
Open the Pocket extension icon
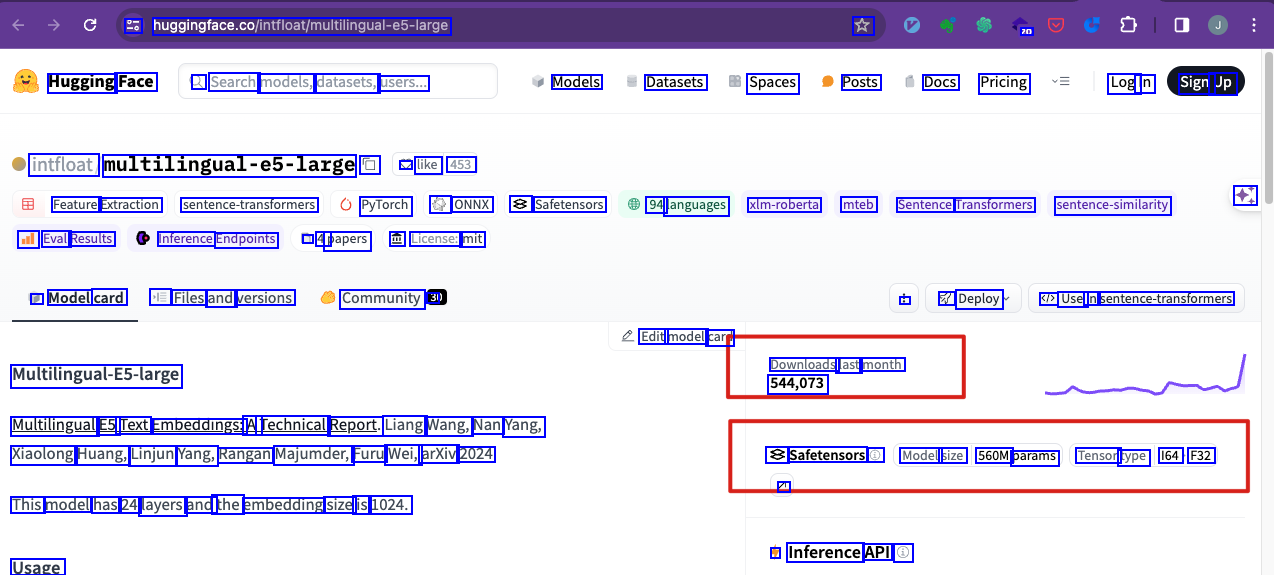coord(1055,25)
